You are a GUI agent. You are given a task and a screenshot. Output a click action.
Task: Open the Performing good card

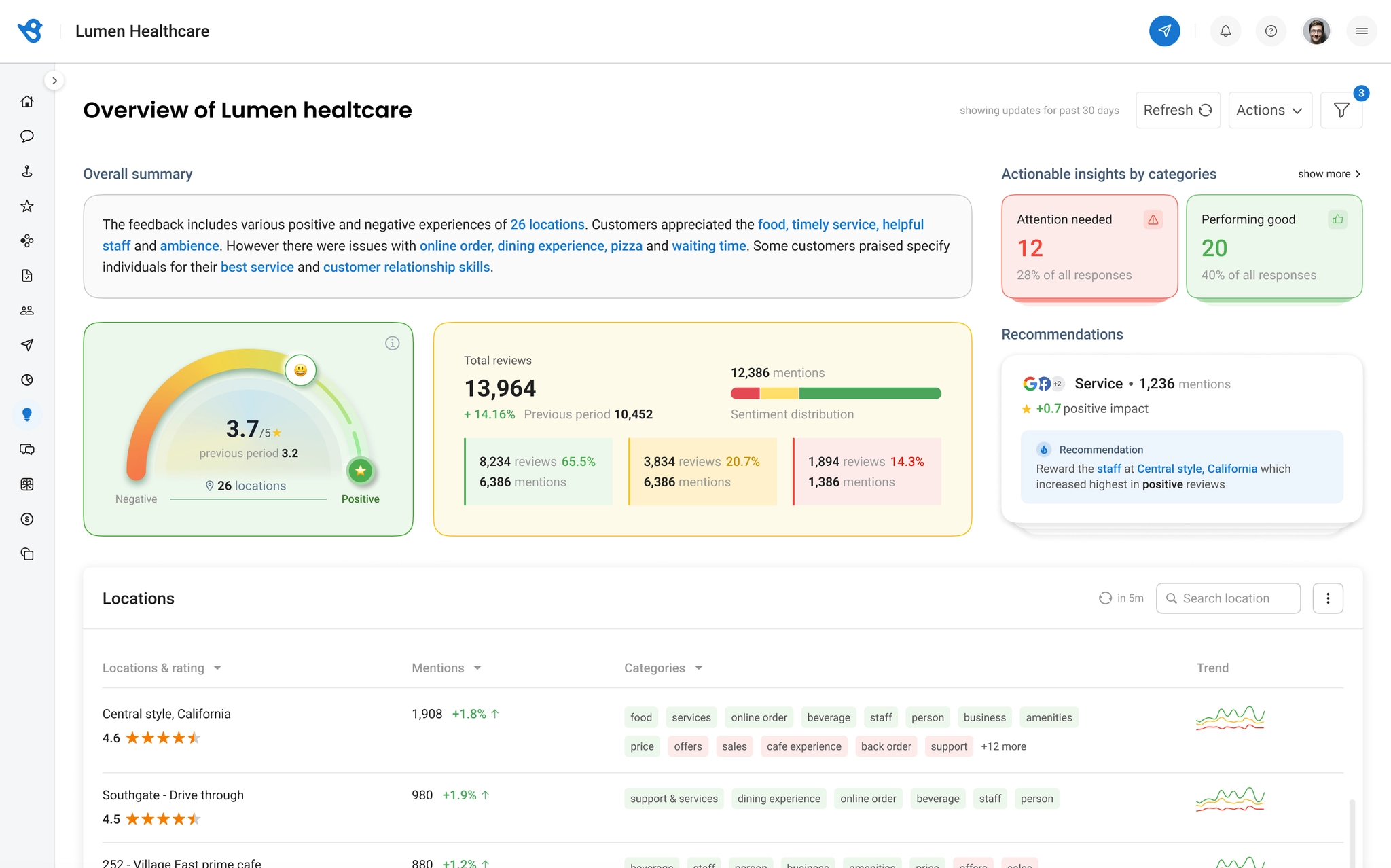point(1274,247)
